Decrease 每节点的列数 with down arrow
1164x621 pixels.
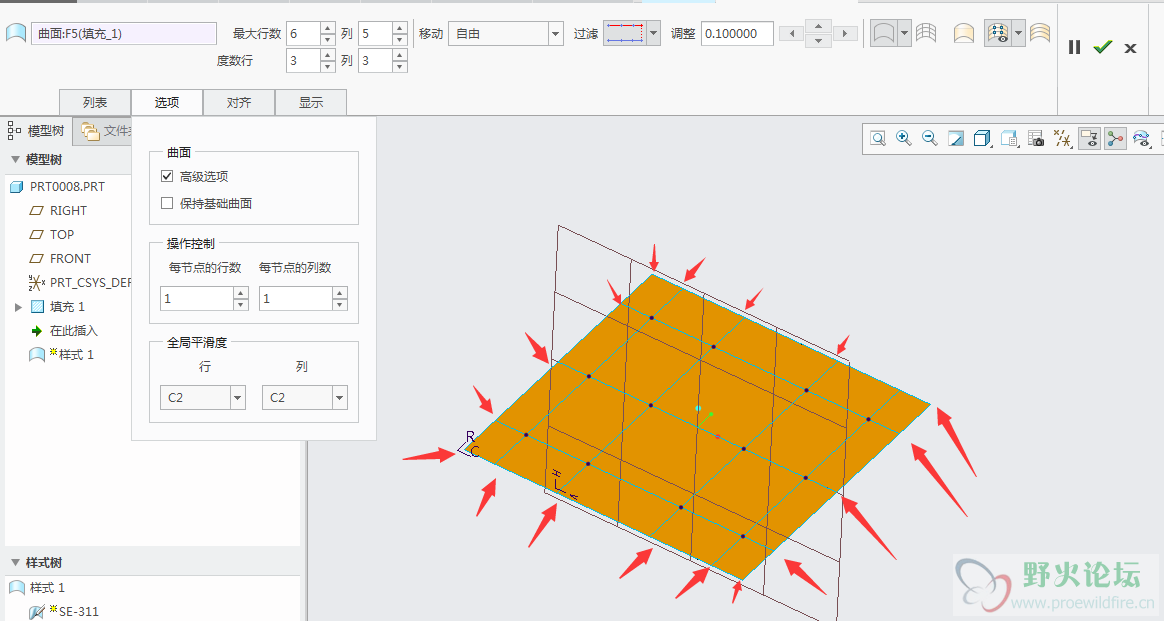[339, 304]
